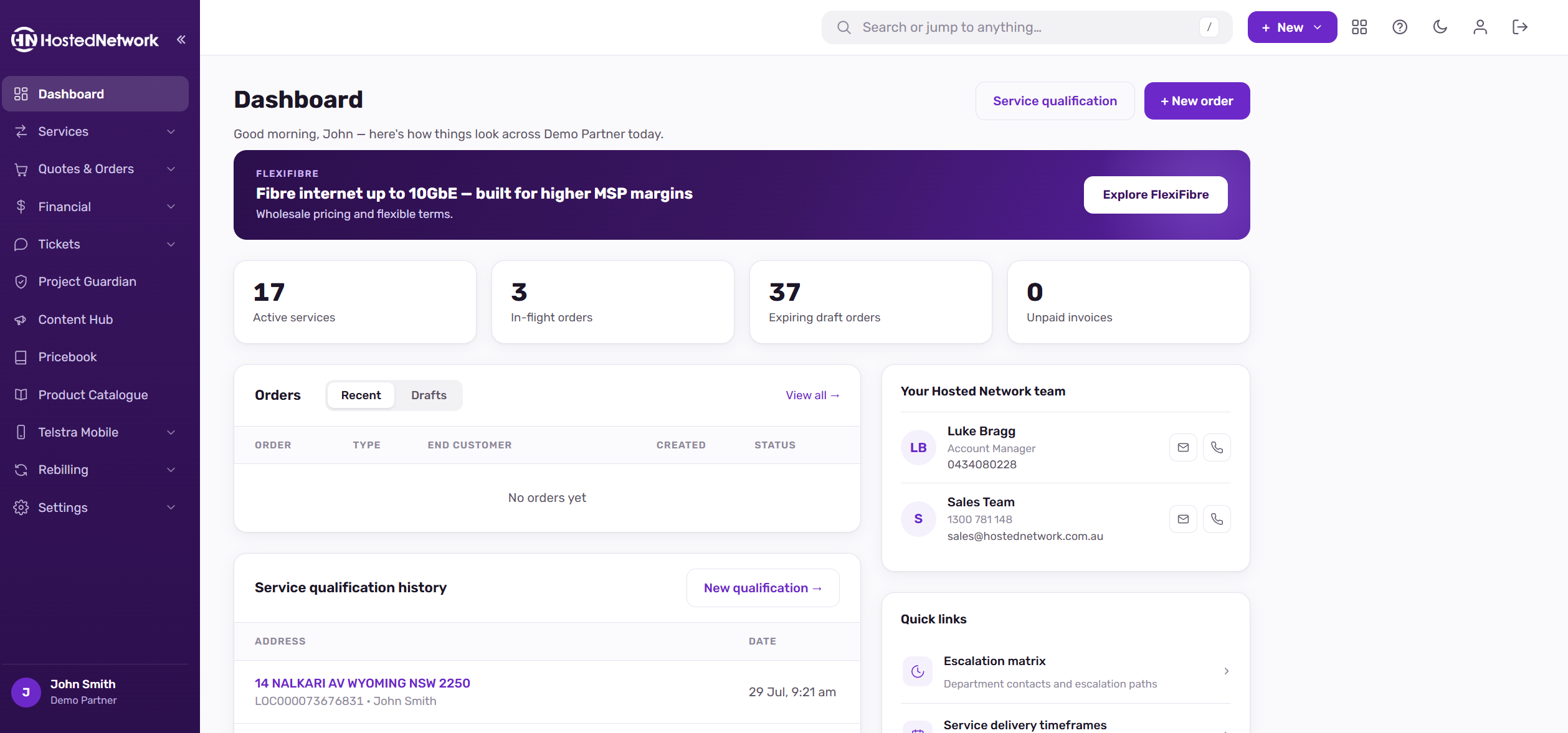Screen dimensions: 1568x733
Task: Expand the Telstra Mobile chevron
Action: point(171,432)
